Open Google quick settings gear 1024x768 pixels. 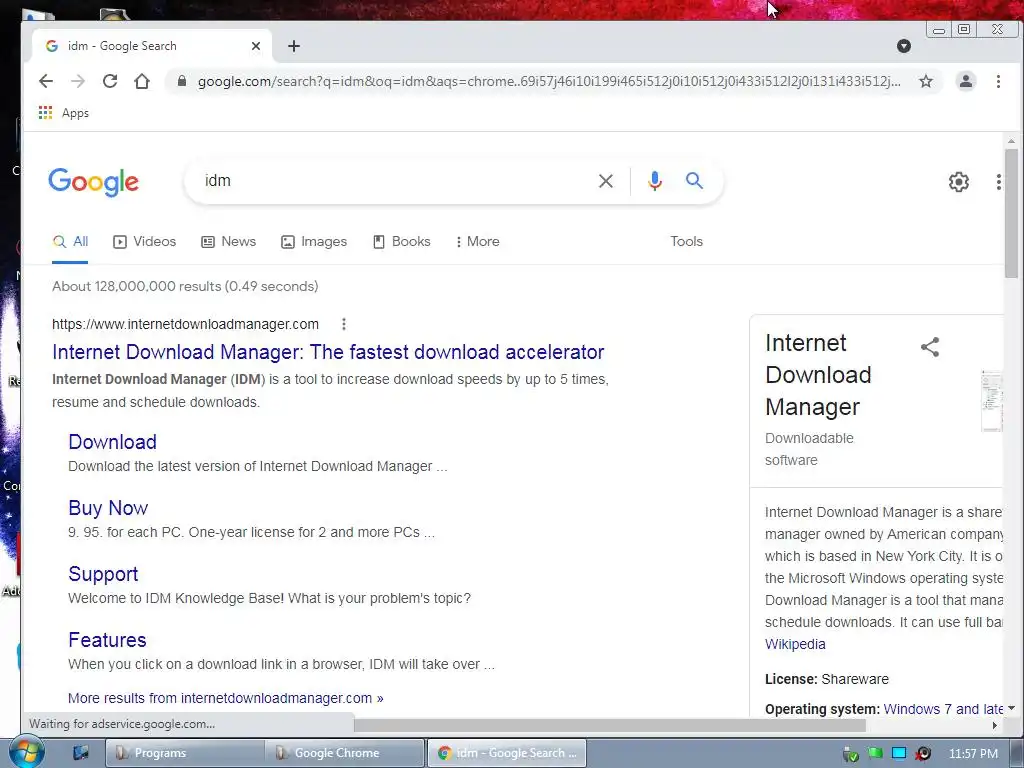(959, 182)
